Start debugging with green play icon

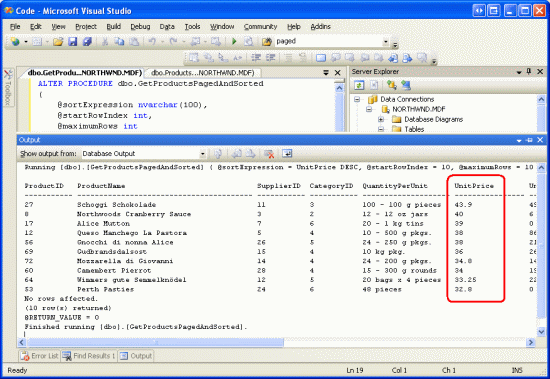(234, 41)
